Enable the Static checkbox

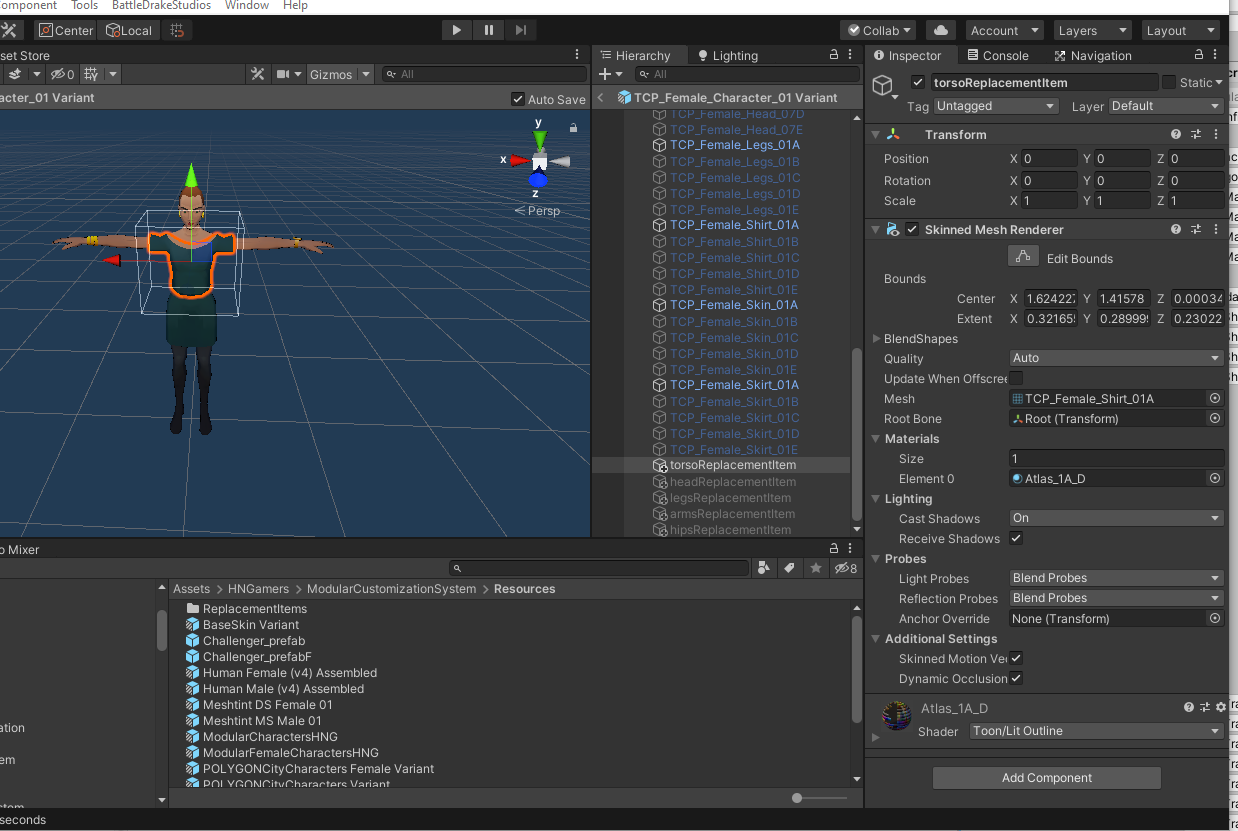[x=1169, y=83]
